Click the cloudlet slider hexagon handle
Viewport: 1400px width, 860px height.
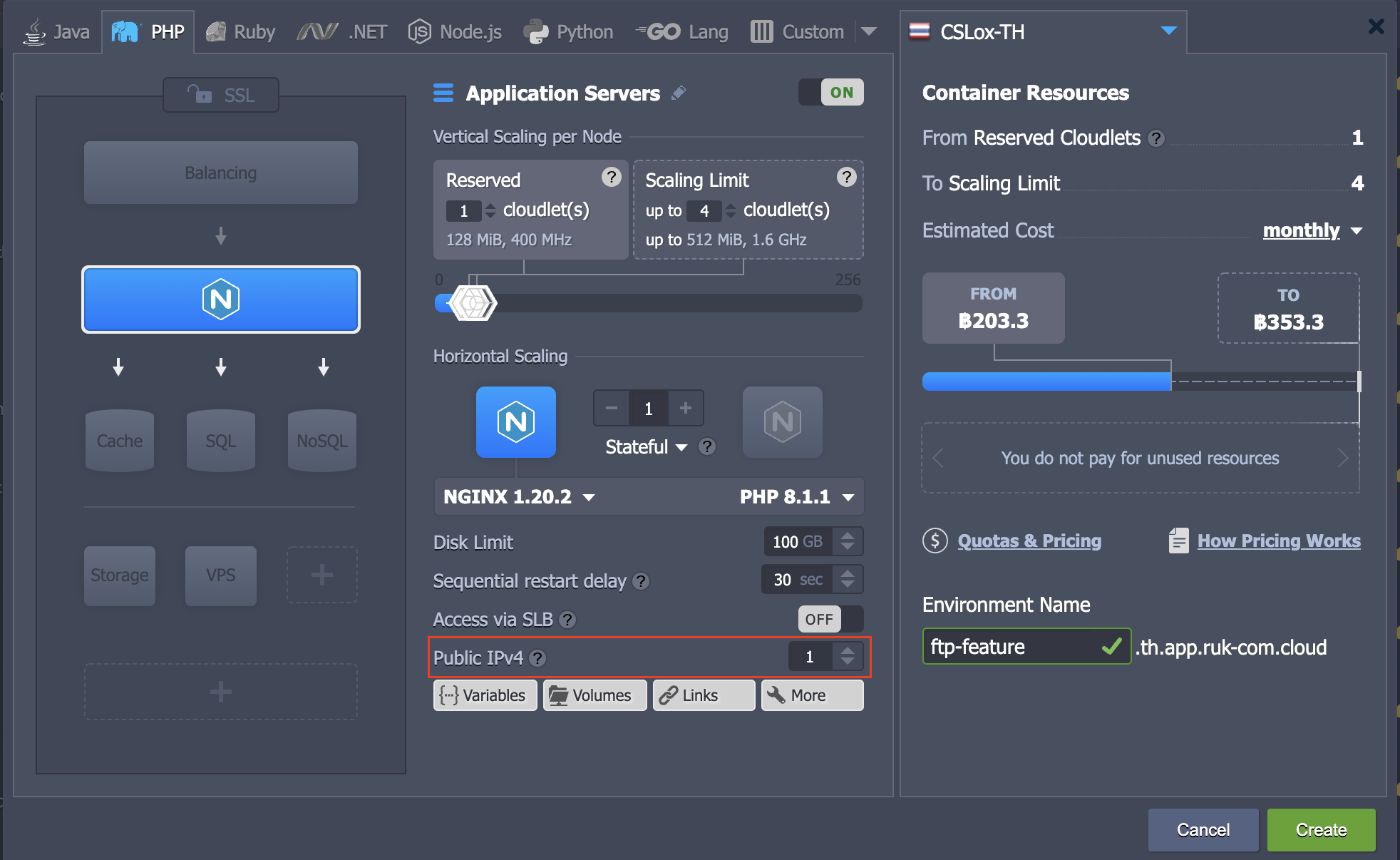473,303
